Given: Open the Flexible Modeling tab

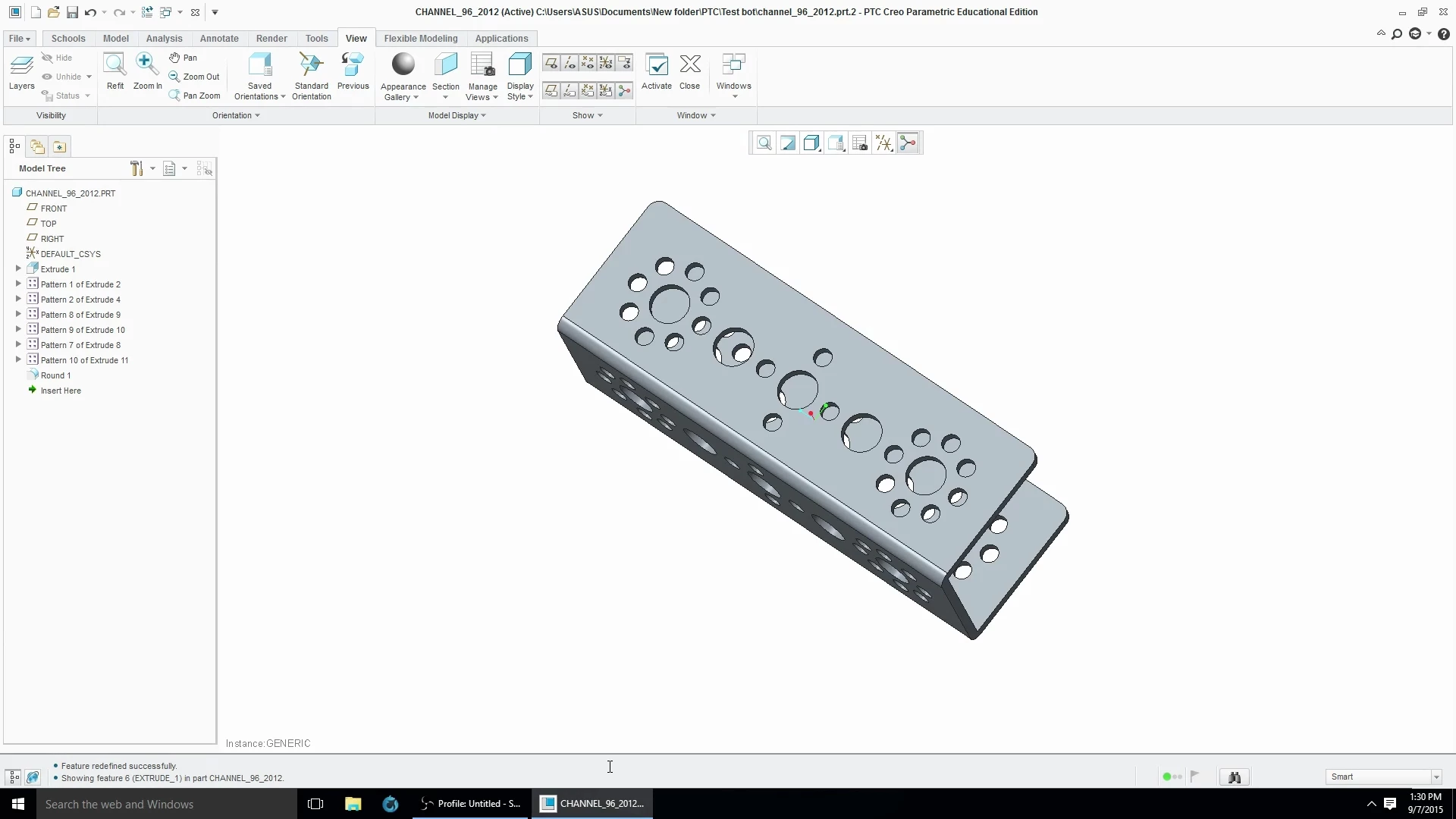Looking at the screenshot, I should pyautogui.click(x=420, y=38).
